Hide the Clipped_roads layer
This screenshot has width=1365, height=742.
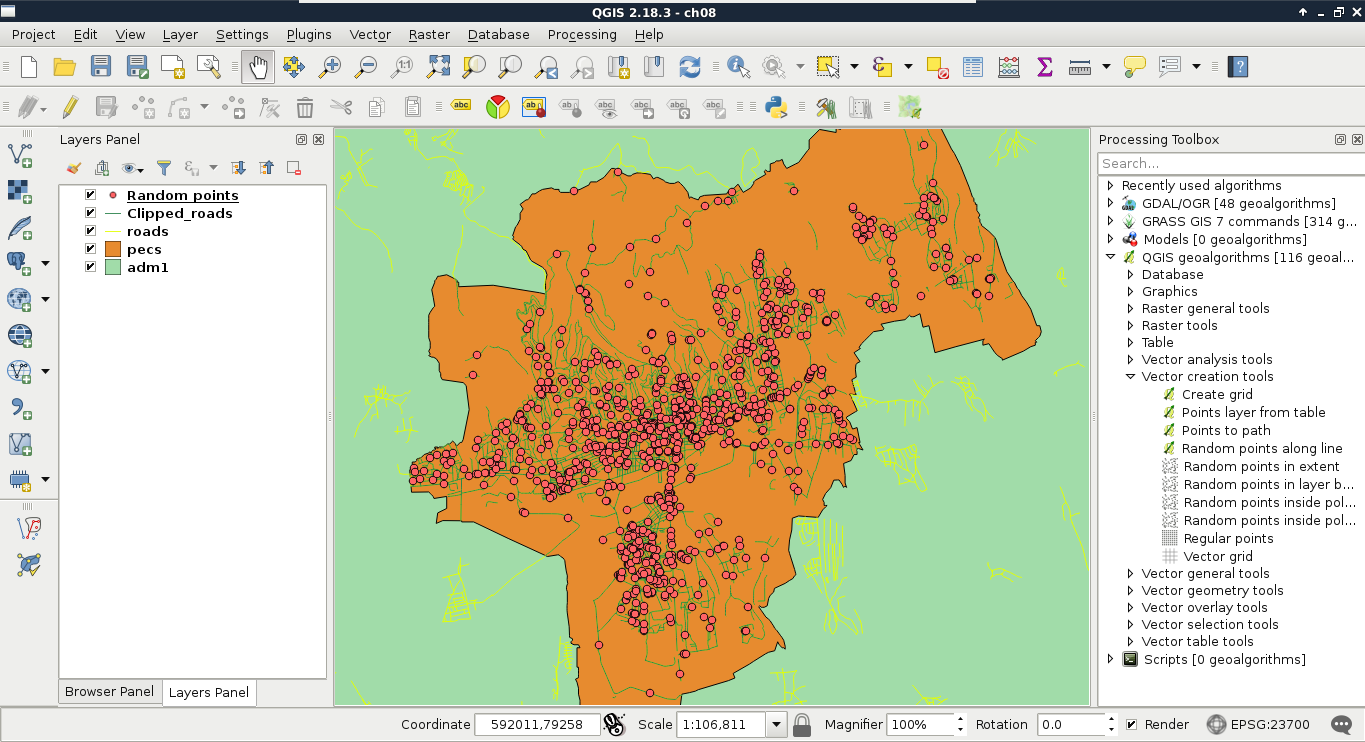[91, 214]
